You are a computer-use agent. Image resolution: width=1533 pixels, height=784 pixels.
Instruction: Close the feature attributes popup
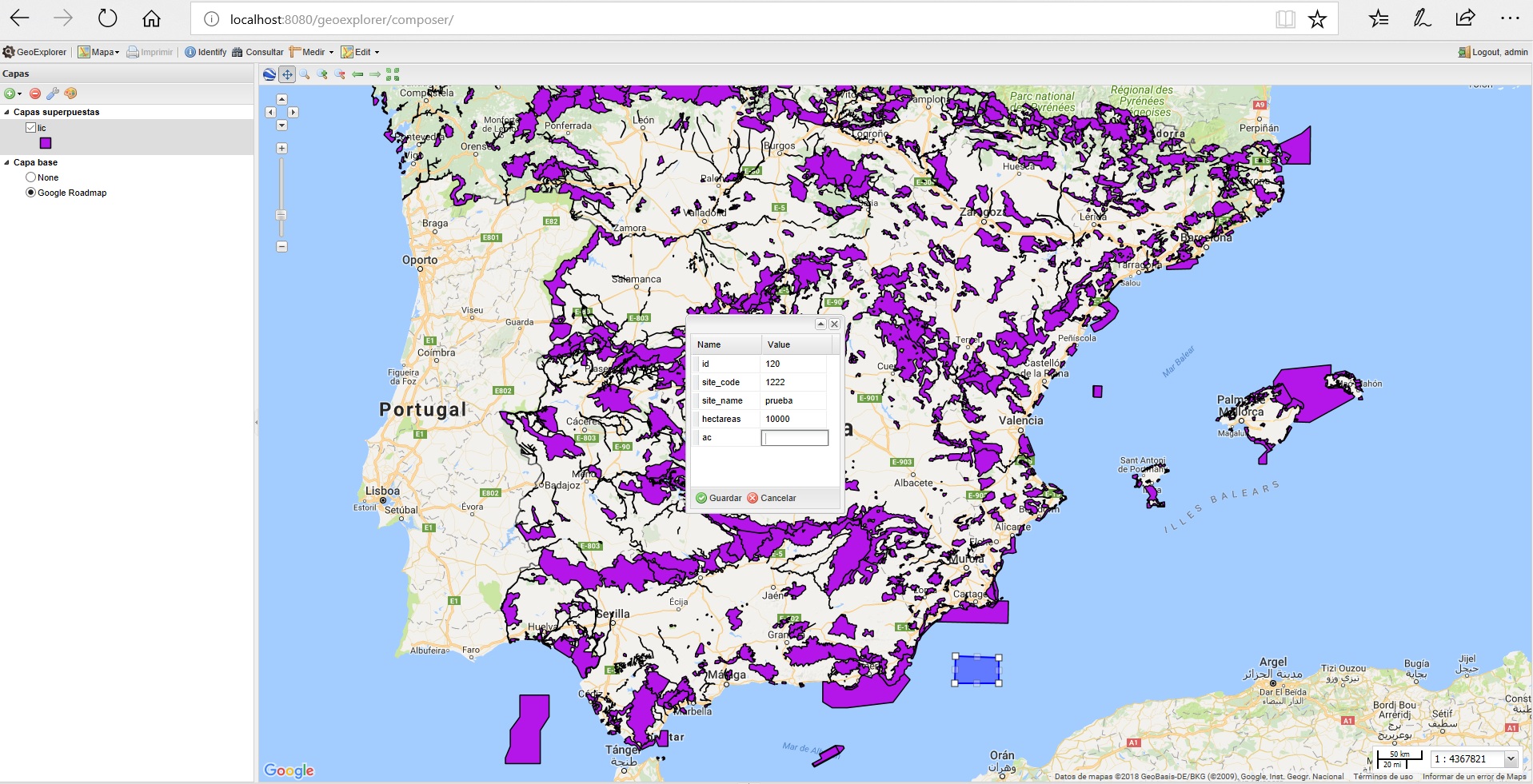(834, 324)
